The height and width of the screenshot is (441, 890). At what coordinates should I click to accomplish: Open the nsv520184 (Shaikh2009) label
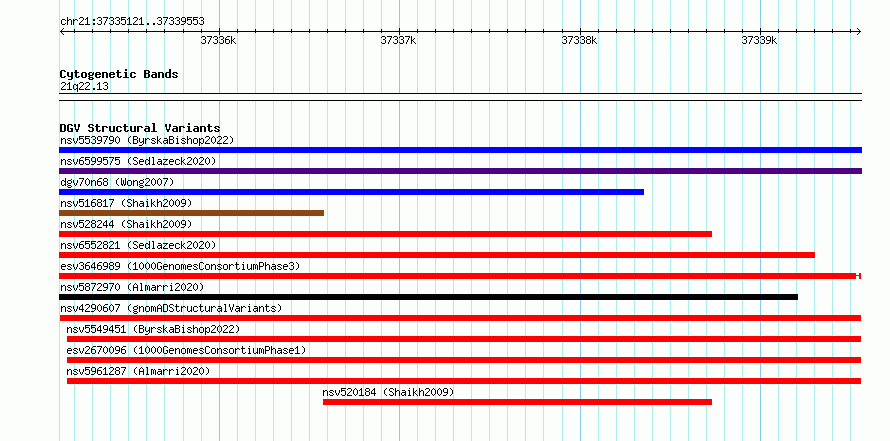click(x=388, y=392)
